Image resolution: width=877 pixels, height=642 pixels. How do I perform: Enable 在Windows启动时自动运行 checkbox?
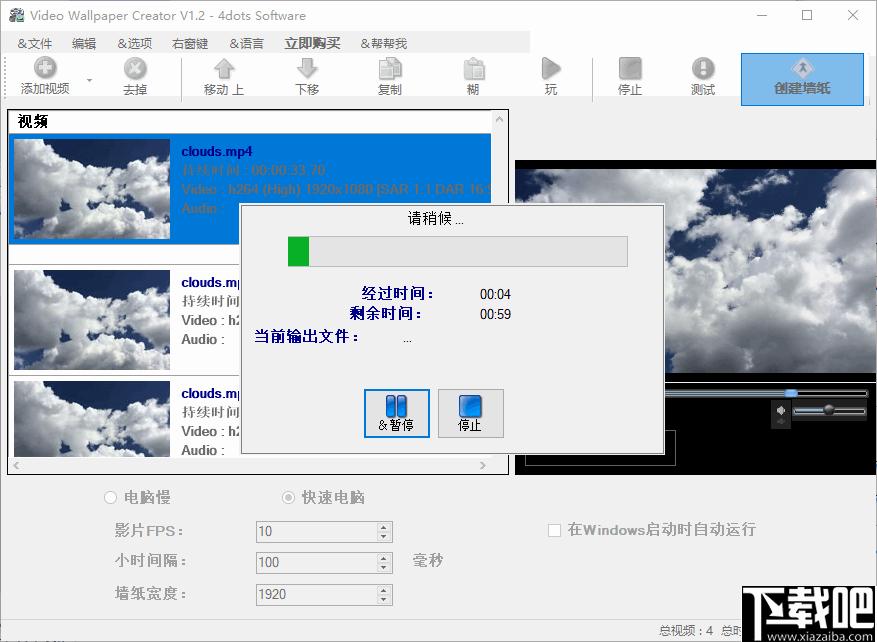[554, 530]
